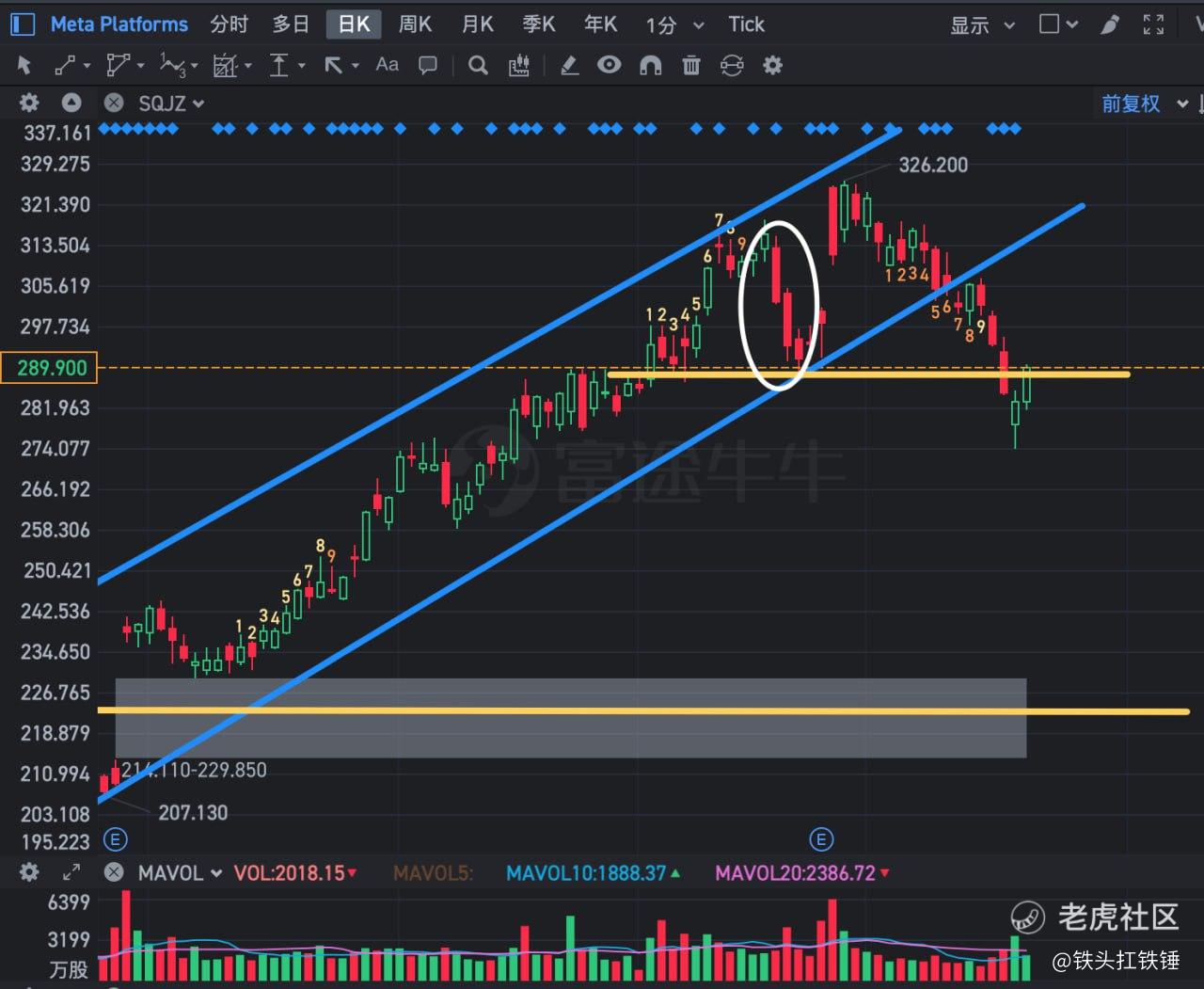Viewport: 1204px width, 989px height.
Task: Open volume panel settings gear
Action: (29, 872)
